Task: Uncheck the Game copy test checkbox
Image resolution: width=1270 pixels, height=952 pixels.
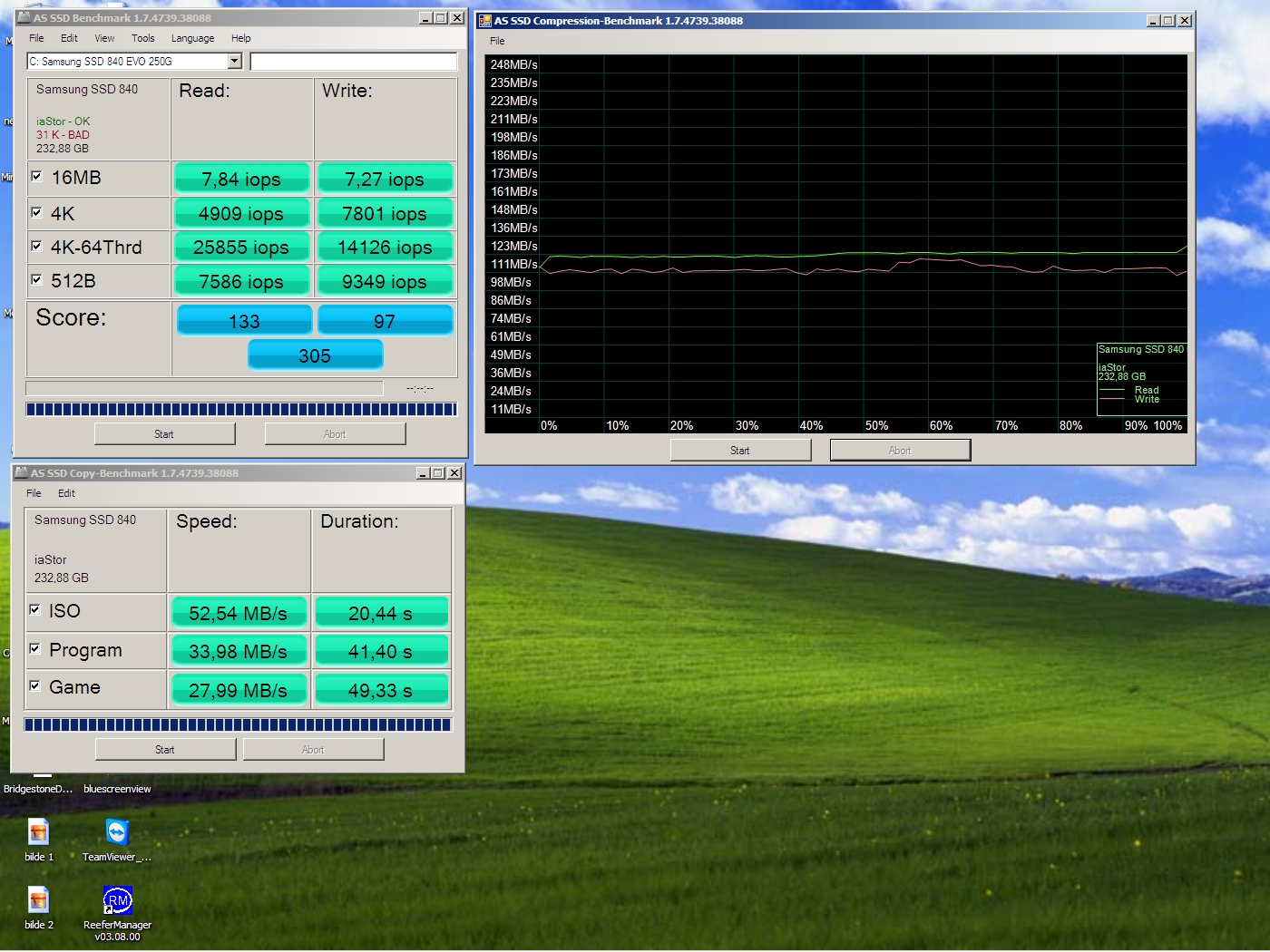Action: click(x=34, y=685)
